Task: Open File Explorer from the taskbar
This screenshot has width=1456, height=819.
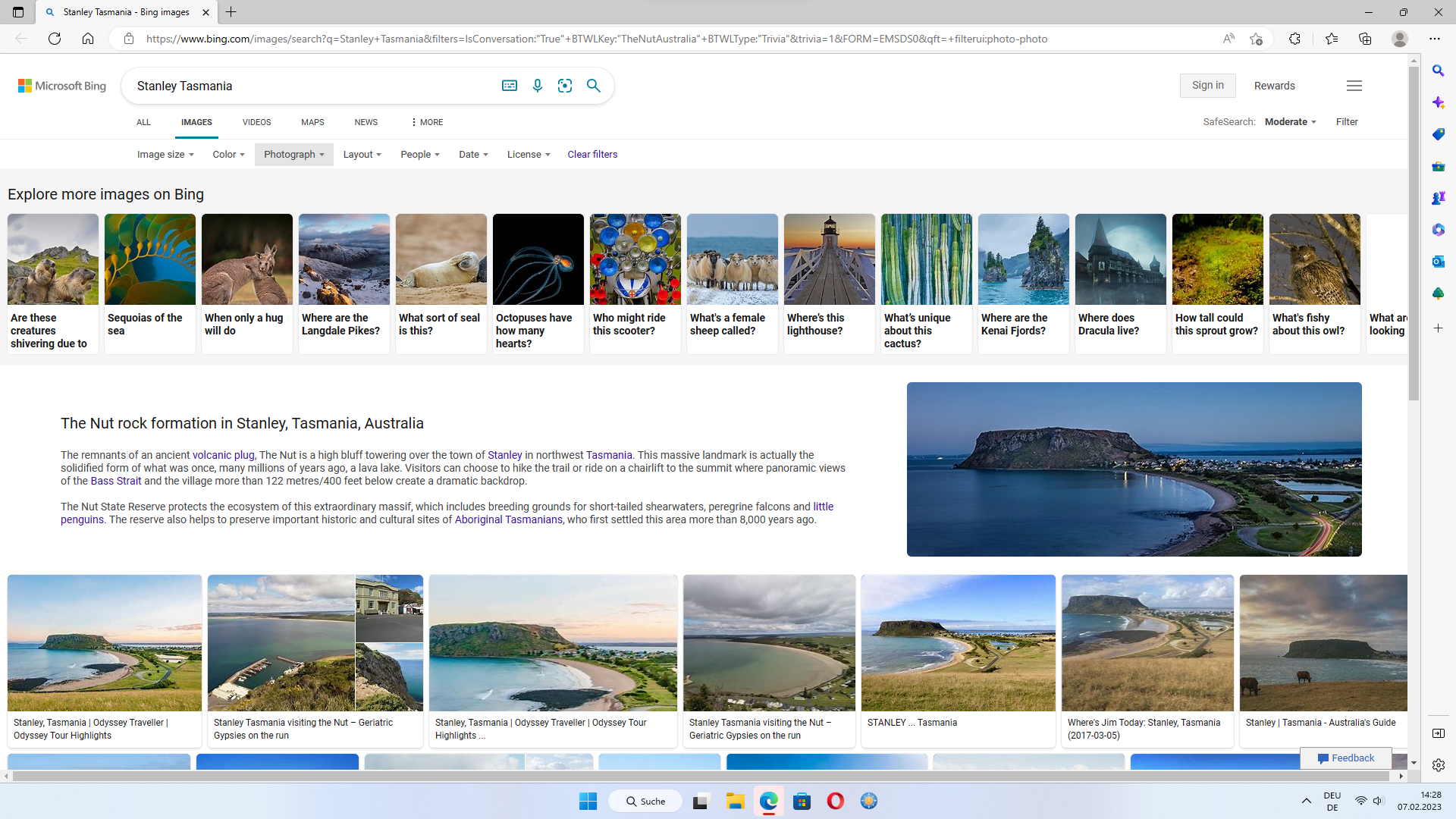Action: 734,801
